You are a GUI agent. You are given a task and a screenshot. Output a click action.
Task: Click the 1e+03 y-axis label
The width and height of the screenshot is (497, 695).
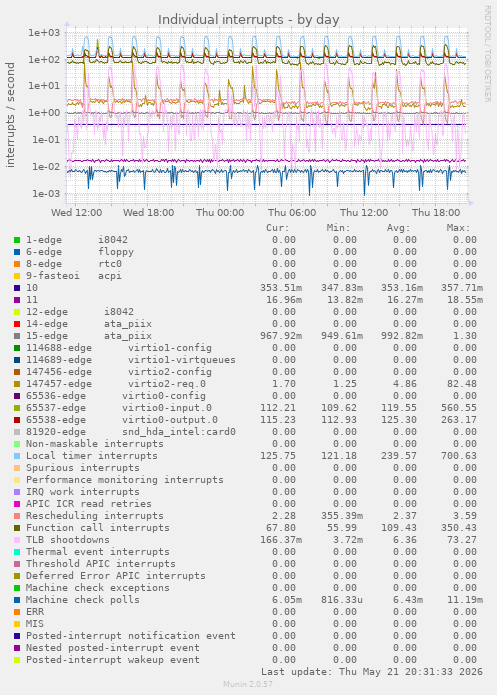tap(44, 33)
